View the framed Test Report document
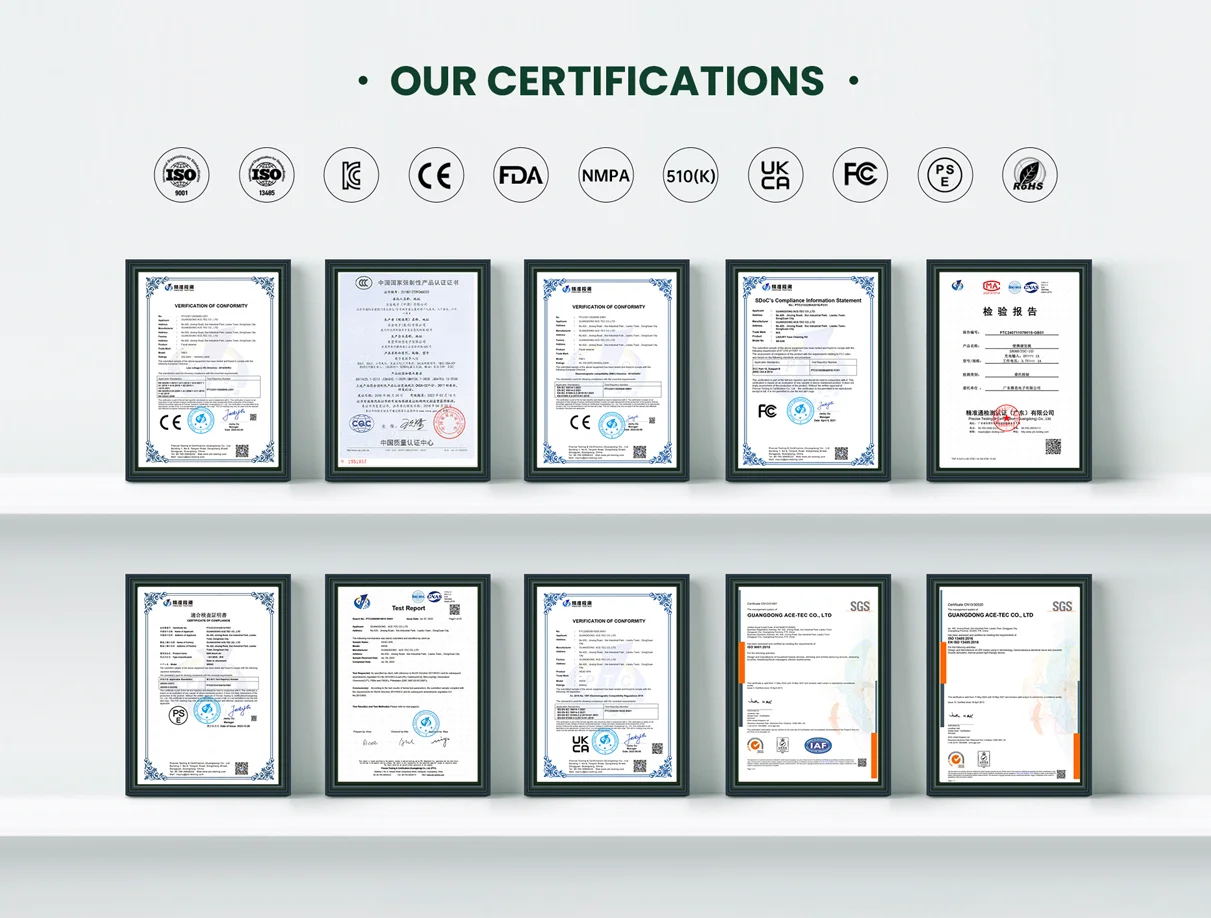Screen dimensions: 1211x918 [x=407, y=685]
